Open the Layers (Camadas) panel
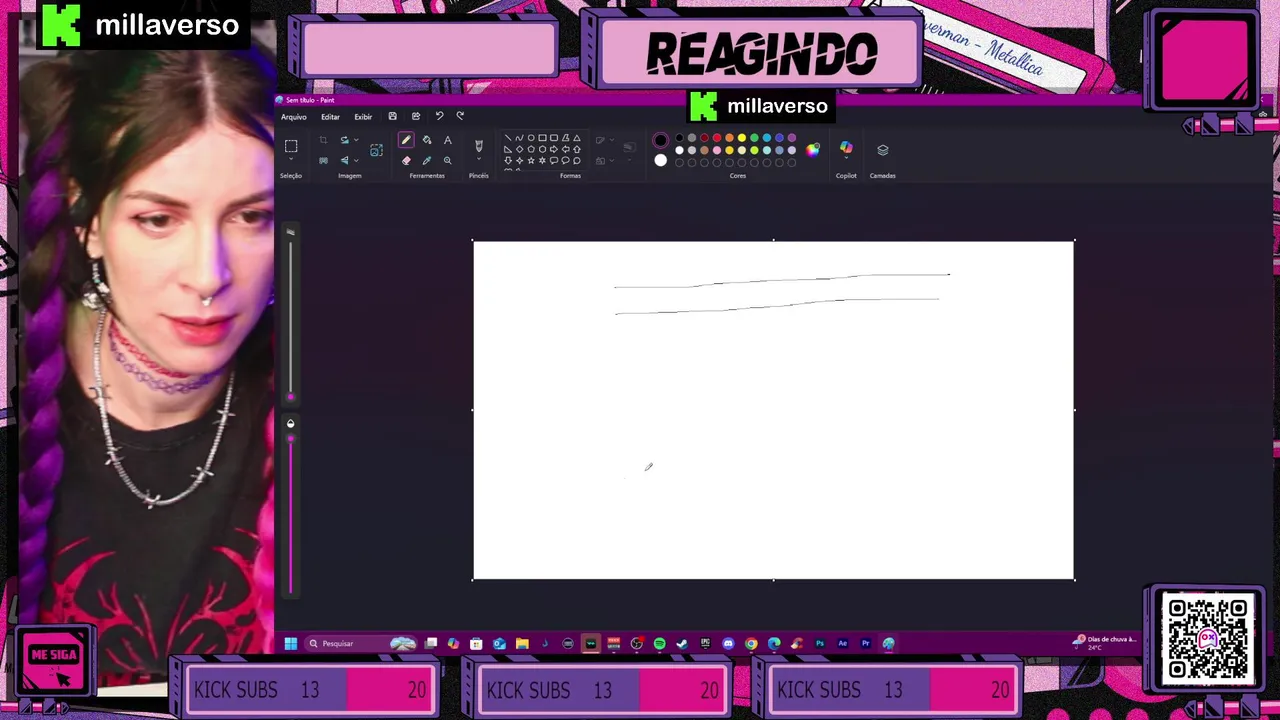Viewport: 1280px width, 720px height. pyautogui.click(x=883, y=150)
